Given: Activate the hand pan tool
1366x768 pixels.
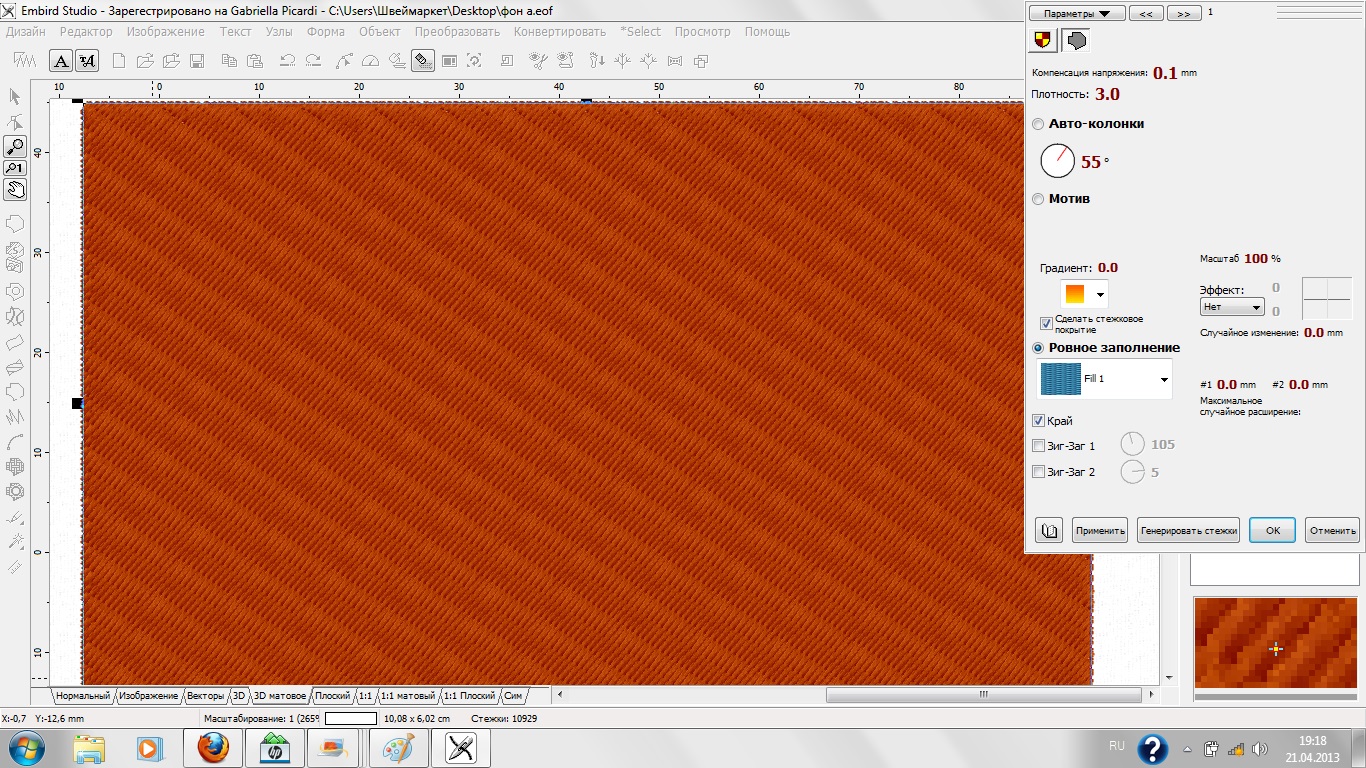Looking at the screenshot, I should coord(15,189).
